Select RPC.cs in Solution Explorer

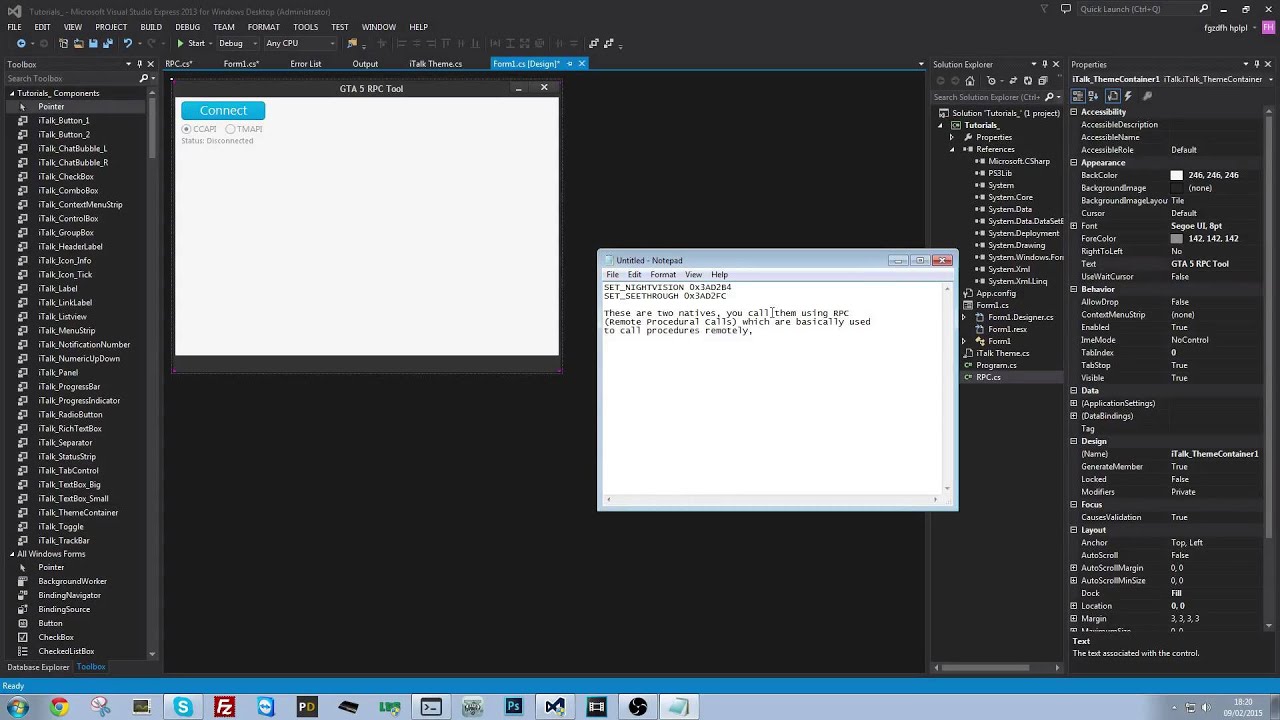click(x=988, y=377)
